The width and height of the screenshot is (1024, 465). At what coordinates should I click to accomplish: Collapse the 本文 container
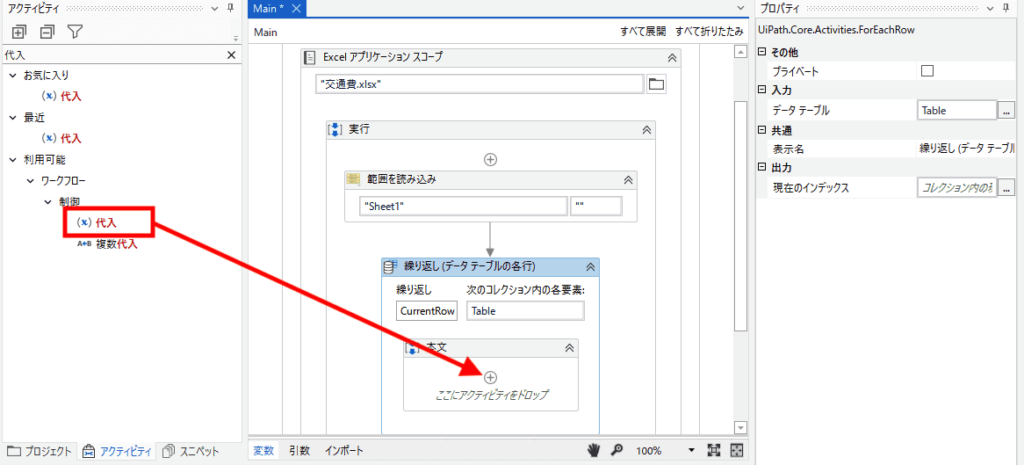[x=569, y=348]
